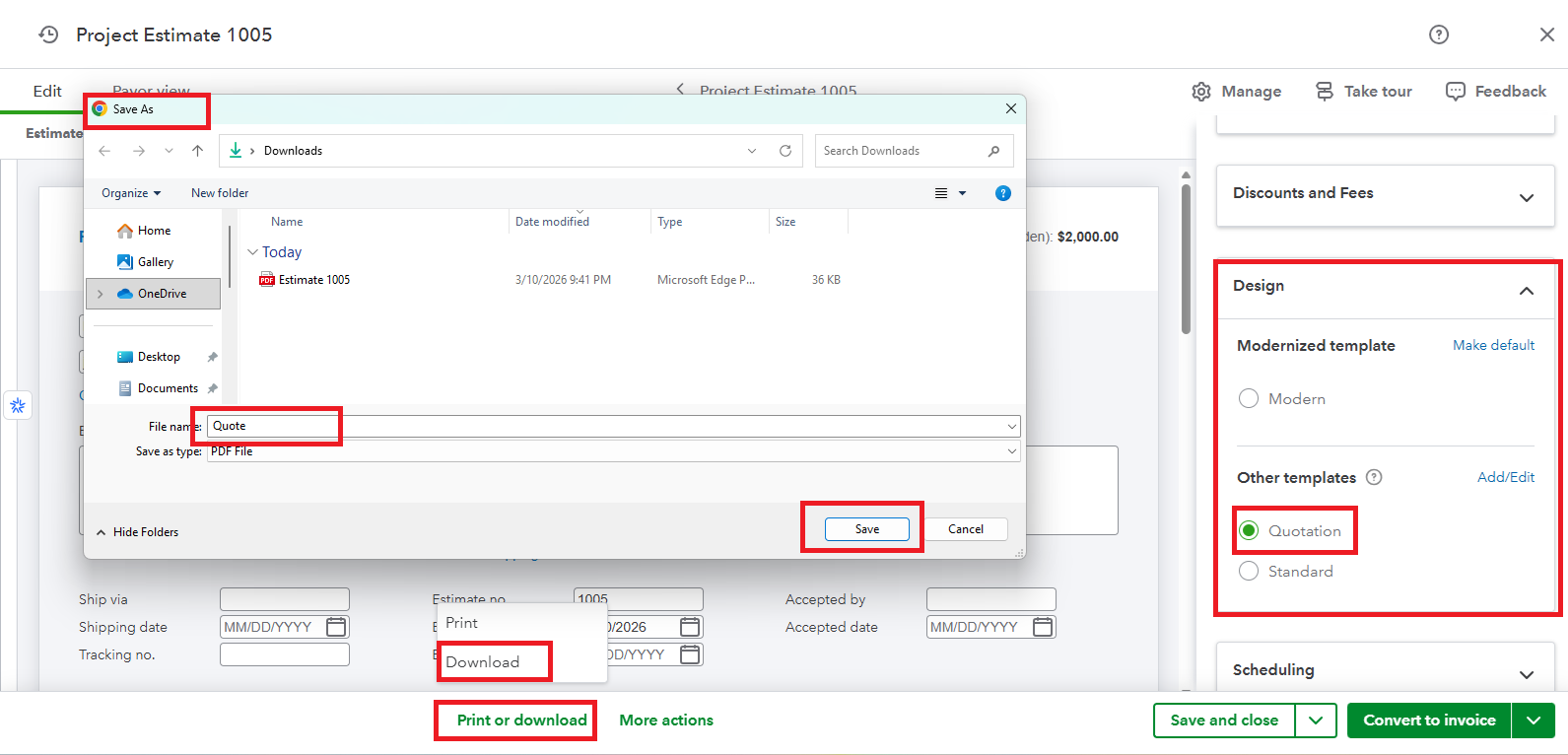Click the Make default link
The width and height of the screenshot is (1568, 755).
(x=1493, y=345)
